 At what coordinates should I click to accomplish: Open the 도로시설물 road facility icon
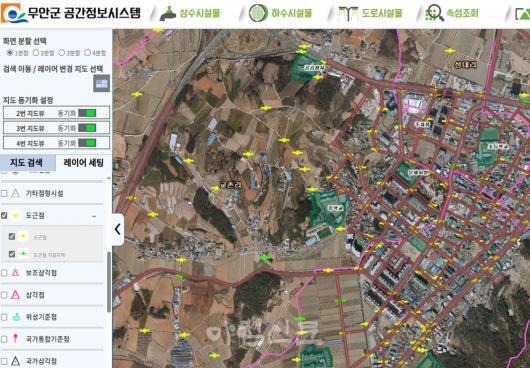348,14
